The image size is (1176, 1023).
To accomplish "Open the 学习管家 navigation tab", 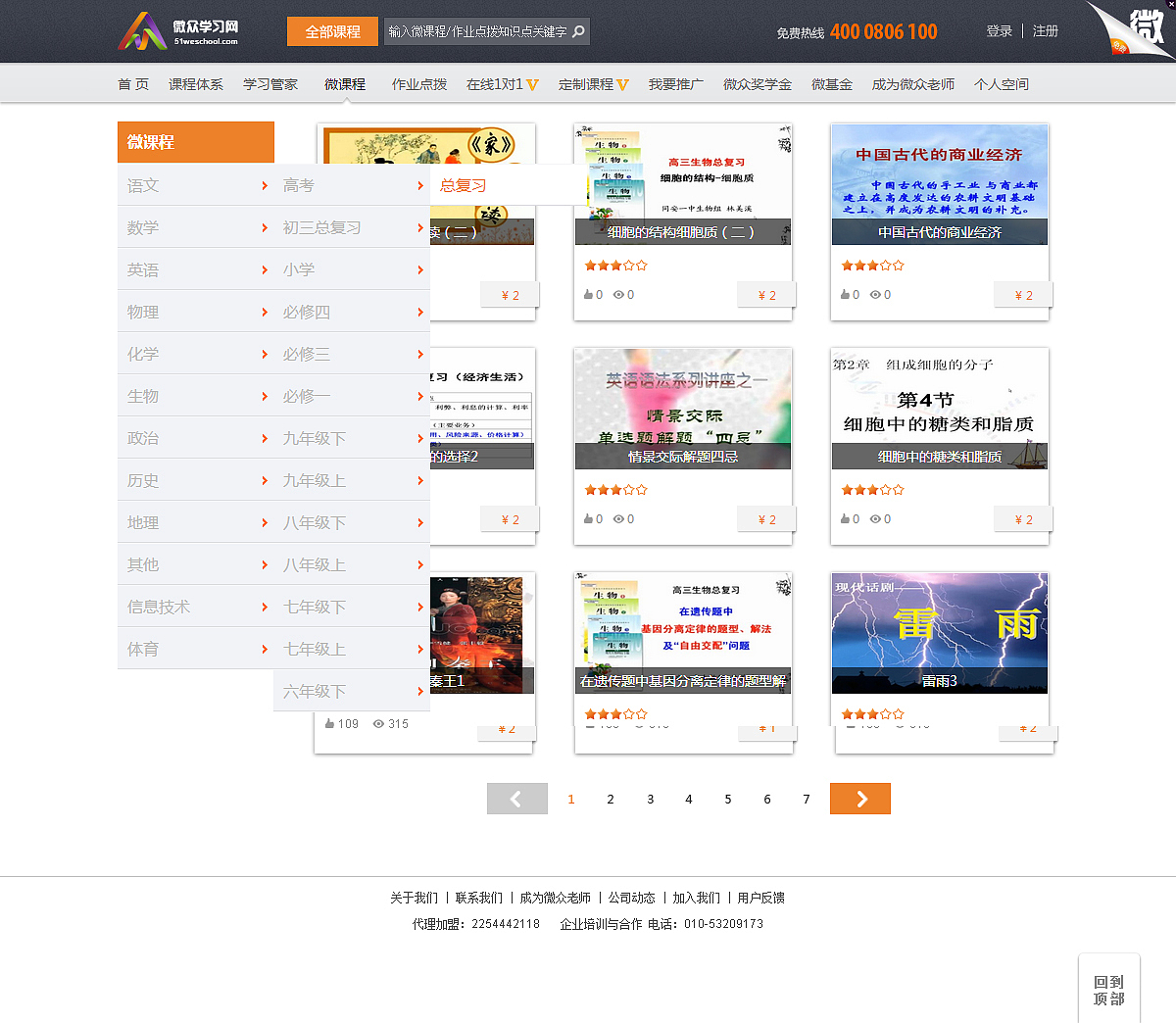I will point(270,84).
